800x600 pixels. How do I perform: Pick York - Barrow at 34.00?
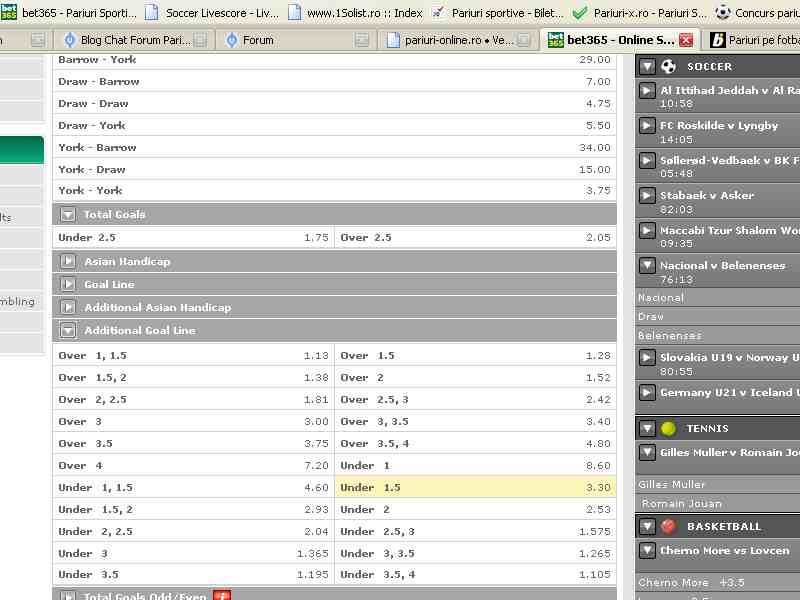334,147
